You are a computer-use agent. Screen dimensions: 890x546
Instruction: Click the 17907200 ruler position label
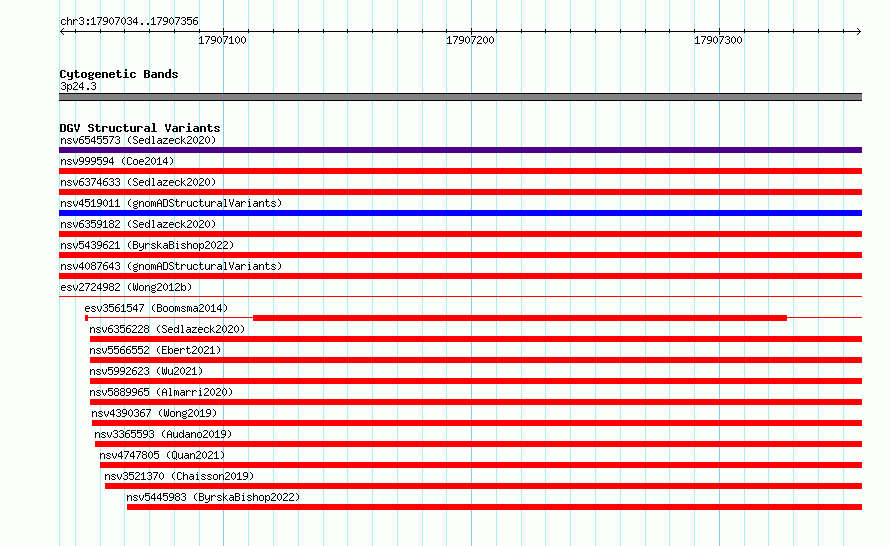point(470,40)
